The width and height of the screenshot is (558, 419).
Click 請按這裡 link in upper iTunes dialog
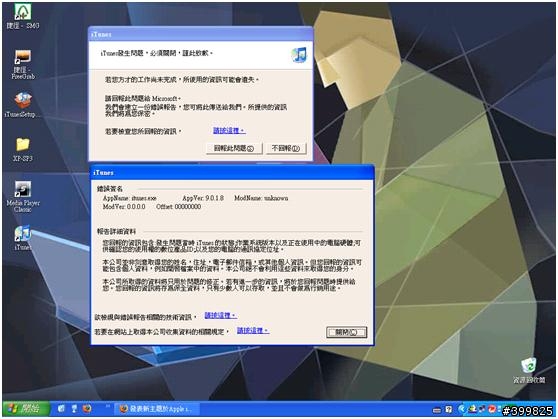point(229,130)
